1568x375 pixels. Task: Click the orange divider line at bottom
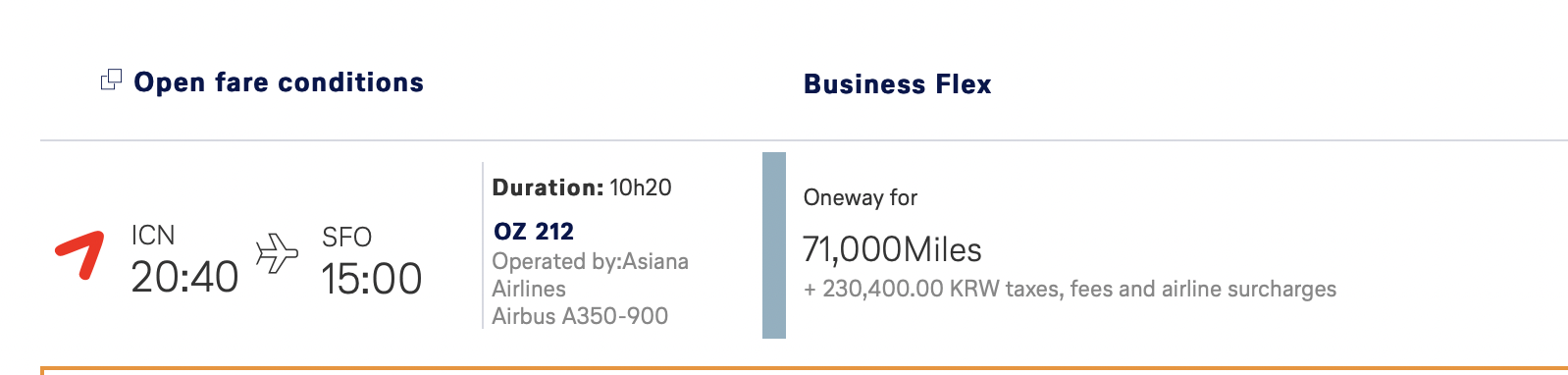(804, 370)
